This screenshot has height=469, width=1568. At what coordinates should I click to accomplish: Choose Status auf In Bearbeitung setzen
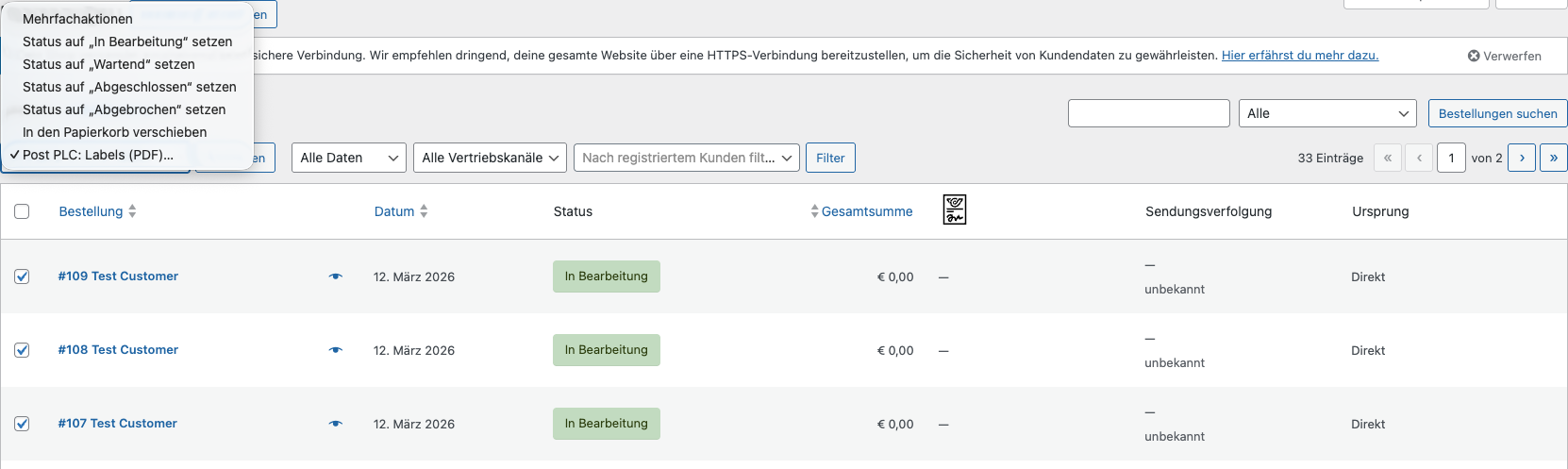(x=127, y=42)
